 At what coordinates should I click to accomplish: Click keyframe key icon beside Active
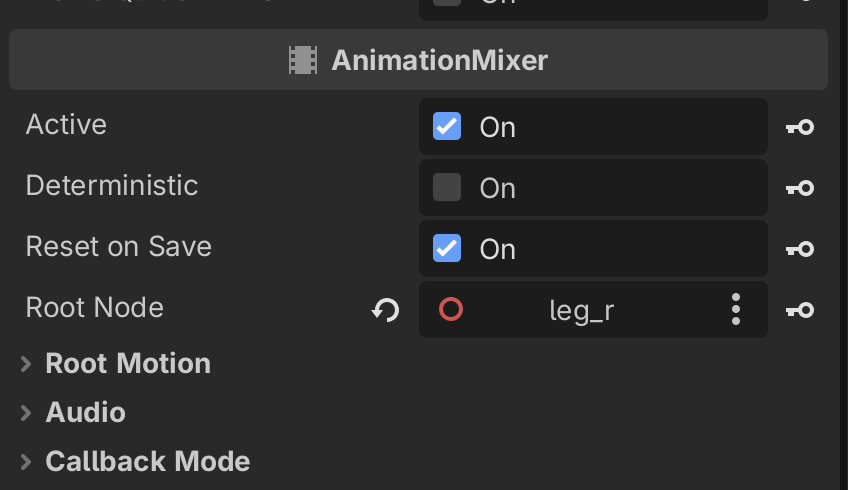click(x=800, y=127)
